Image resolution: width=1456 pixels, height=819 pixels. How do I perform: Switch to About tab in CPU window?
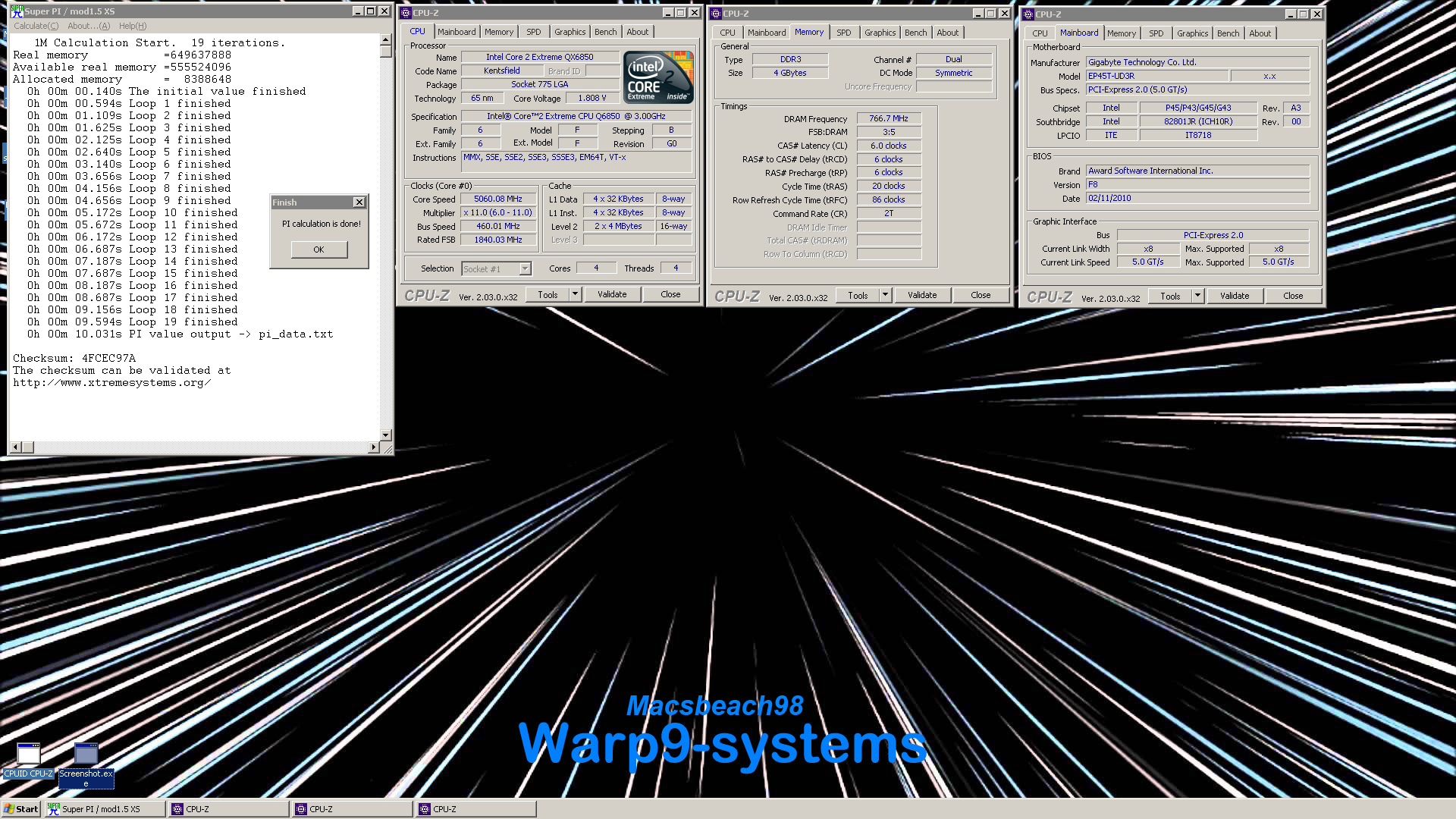pos(637,32)
